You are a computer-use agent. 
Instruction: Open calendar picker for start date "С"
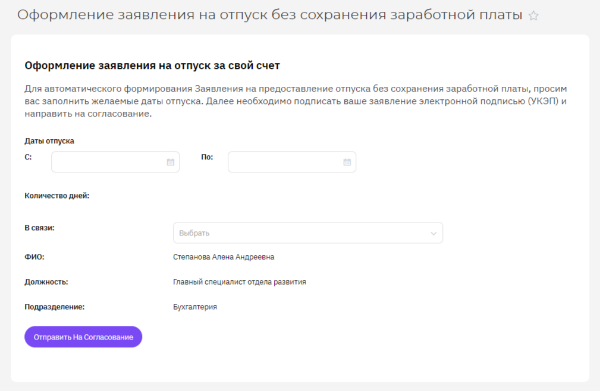[170, 162]
